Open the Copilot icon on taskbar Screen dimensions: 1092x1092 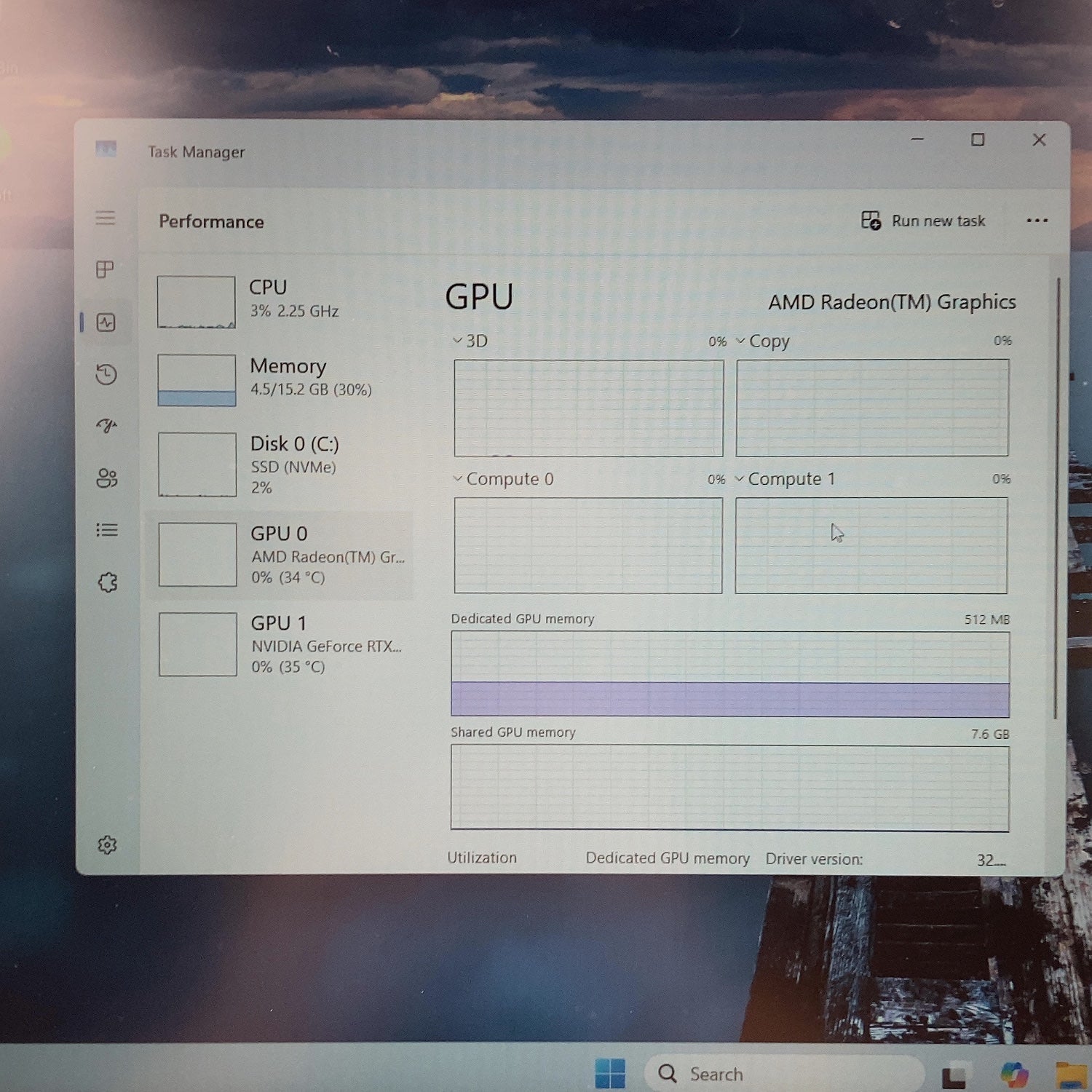[1013, 1075]
